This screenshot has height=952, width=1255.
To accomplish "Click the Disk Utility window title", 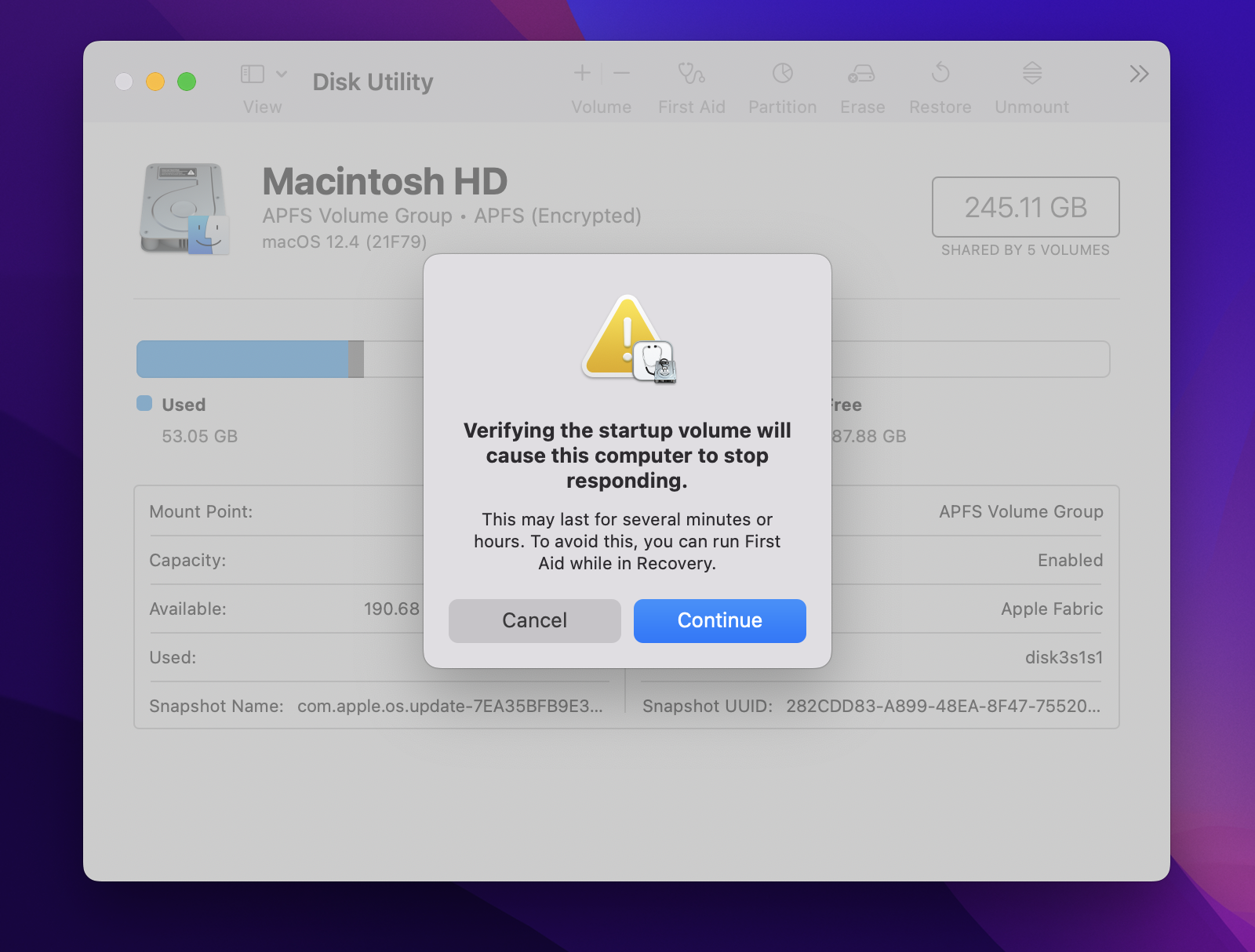I will click(373, 82).
